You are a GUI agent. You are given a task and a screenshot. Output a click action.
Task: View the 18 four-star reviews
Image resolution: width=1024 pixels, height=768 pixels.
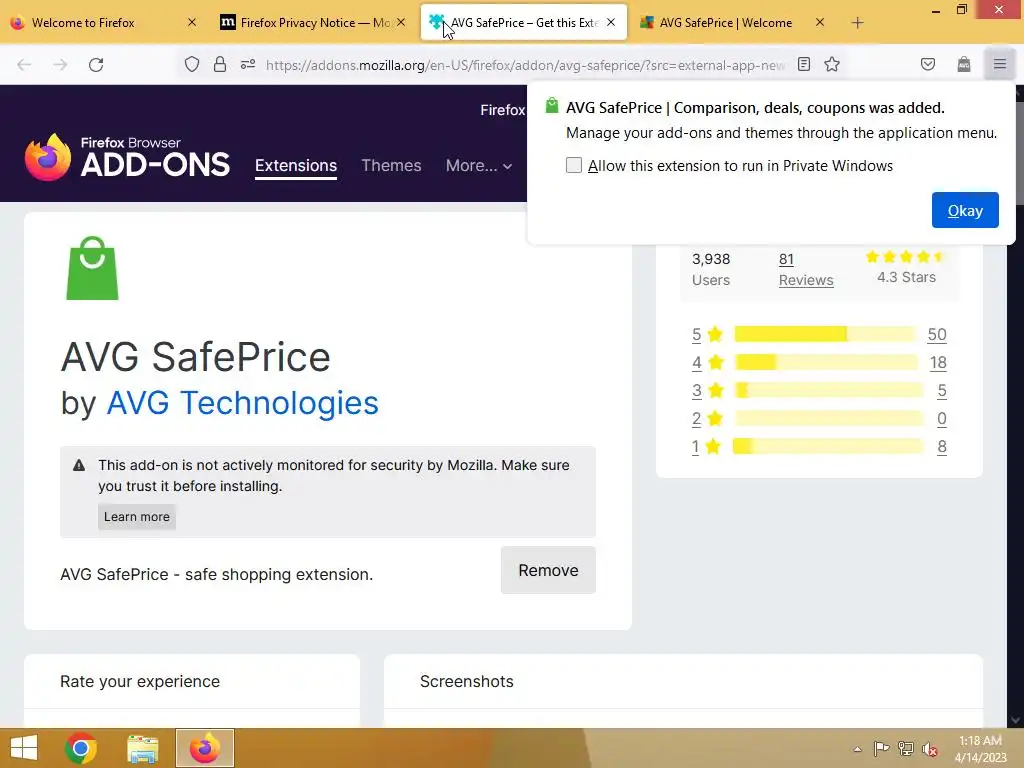(938, 362)
